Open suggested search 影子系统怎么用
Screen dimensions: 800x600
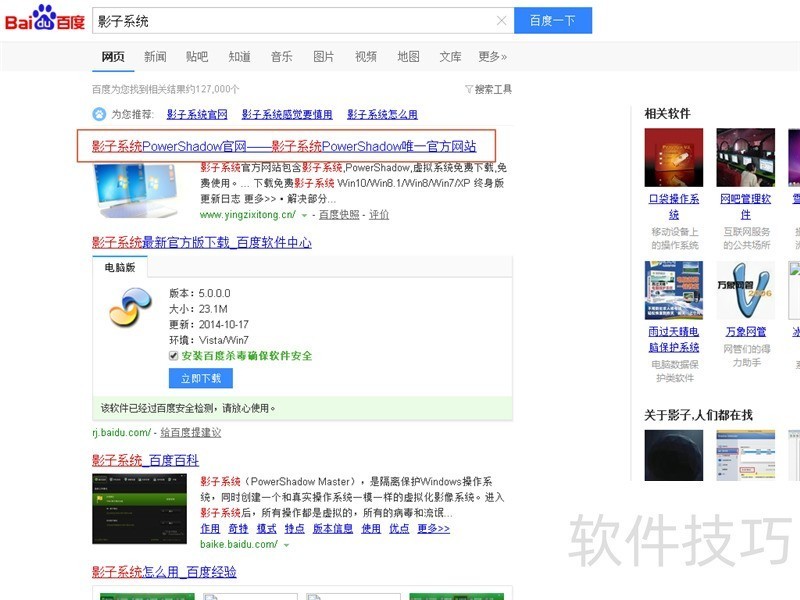click(382, 114)
